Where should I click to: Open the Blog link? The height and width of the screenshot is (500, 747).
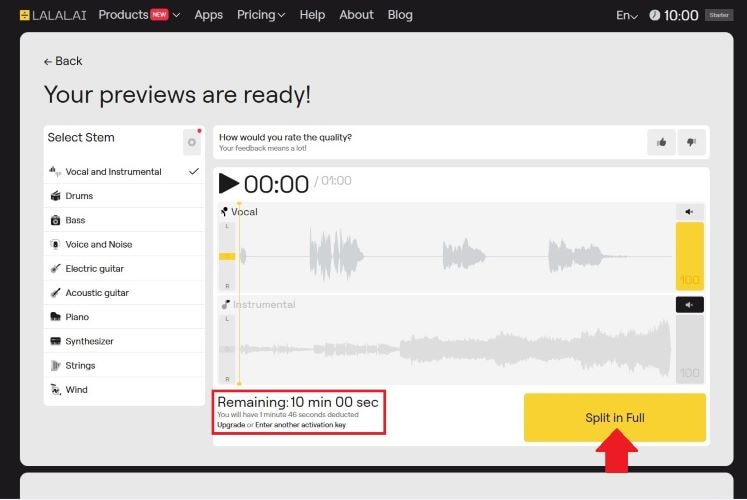tap(400, 15)
